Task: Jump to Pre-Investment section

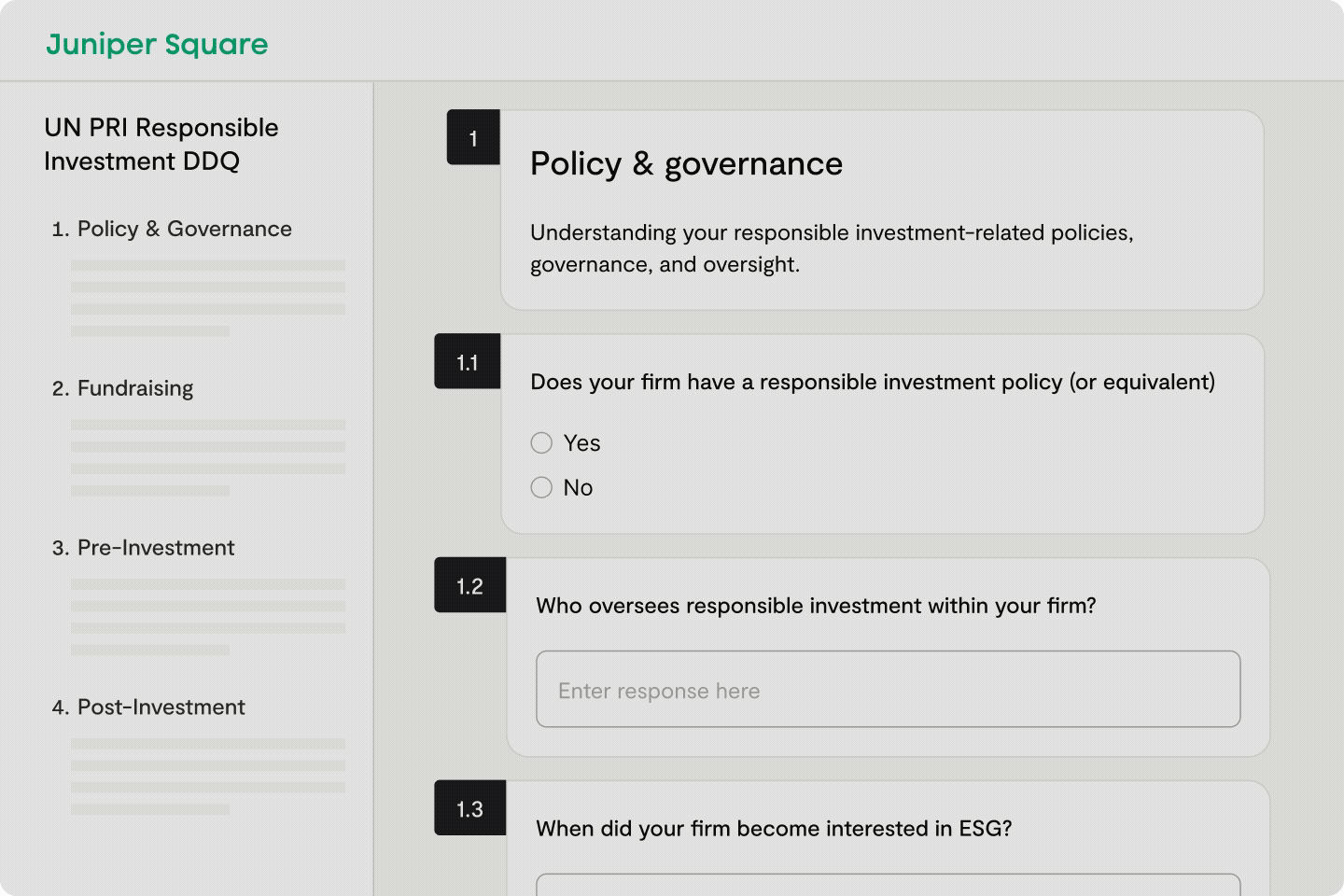Action: click(155, 548)
